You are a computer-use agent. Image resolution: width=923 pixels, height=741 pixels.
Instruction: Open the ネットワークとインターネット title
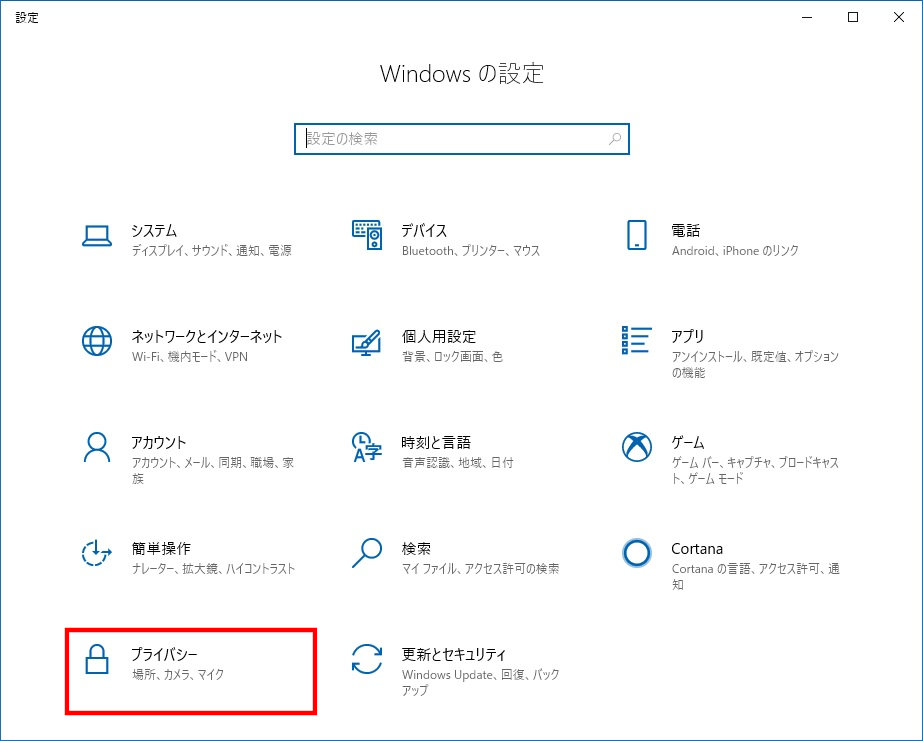207,336
